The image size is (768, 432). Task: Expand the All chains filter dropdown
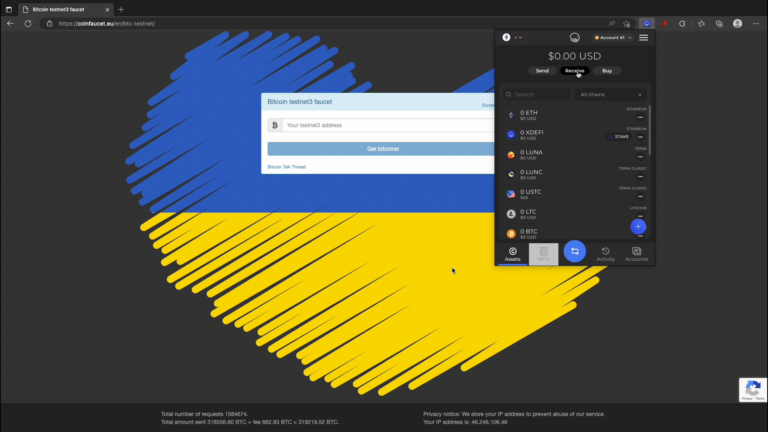(x=612, y=95)
